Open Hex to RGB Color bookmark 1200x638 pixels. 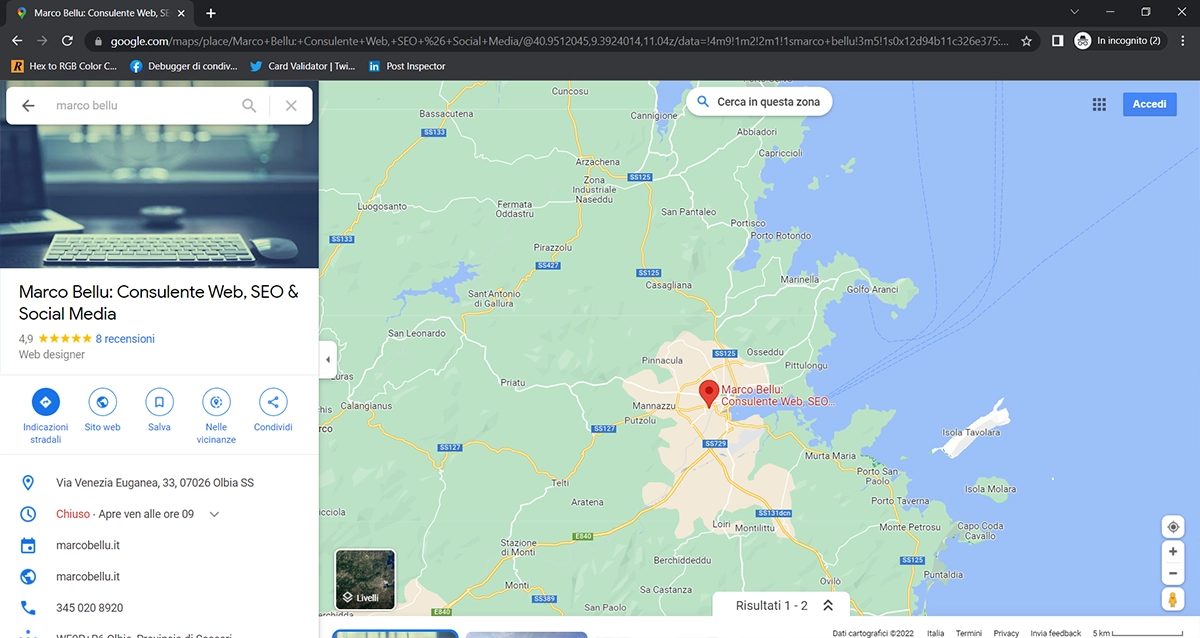64,66
